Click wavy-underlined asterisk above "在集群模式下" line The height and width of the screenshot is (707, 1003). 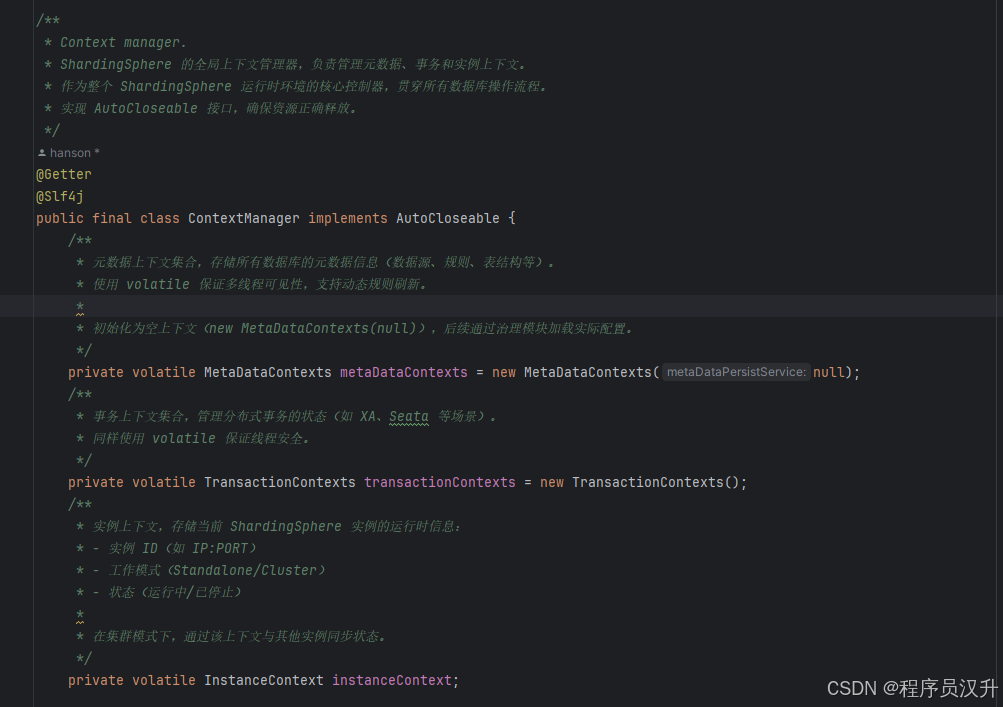[80, 616]
